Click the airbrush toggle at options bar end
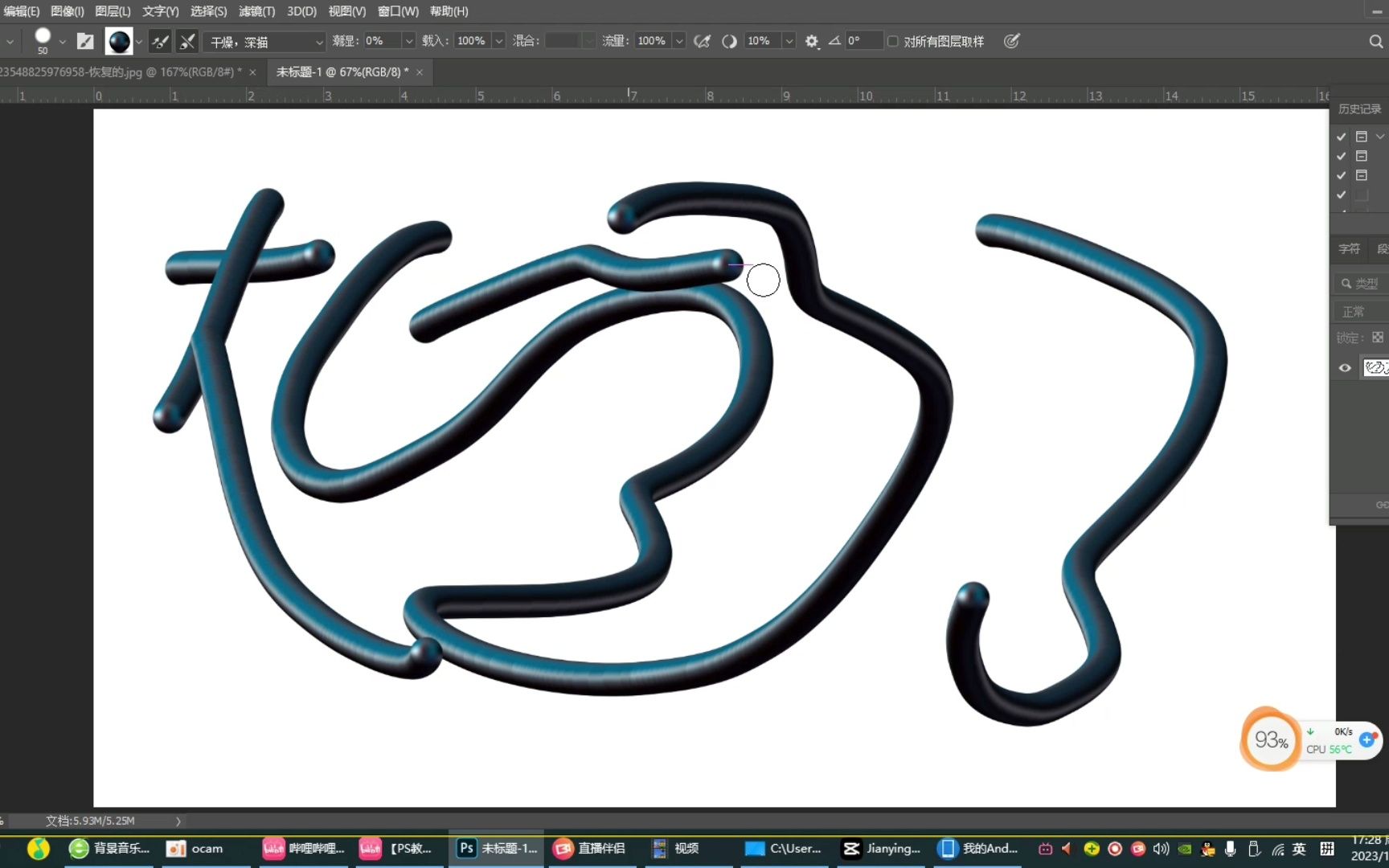 click(x=729, y=41)
